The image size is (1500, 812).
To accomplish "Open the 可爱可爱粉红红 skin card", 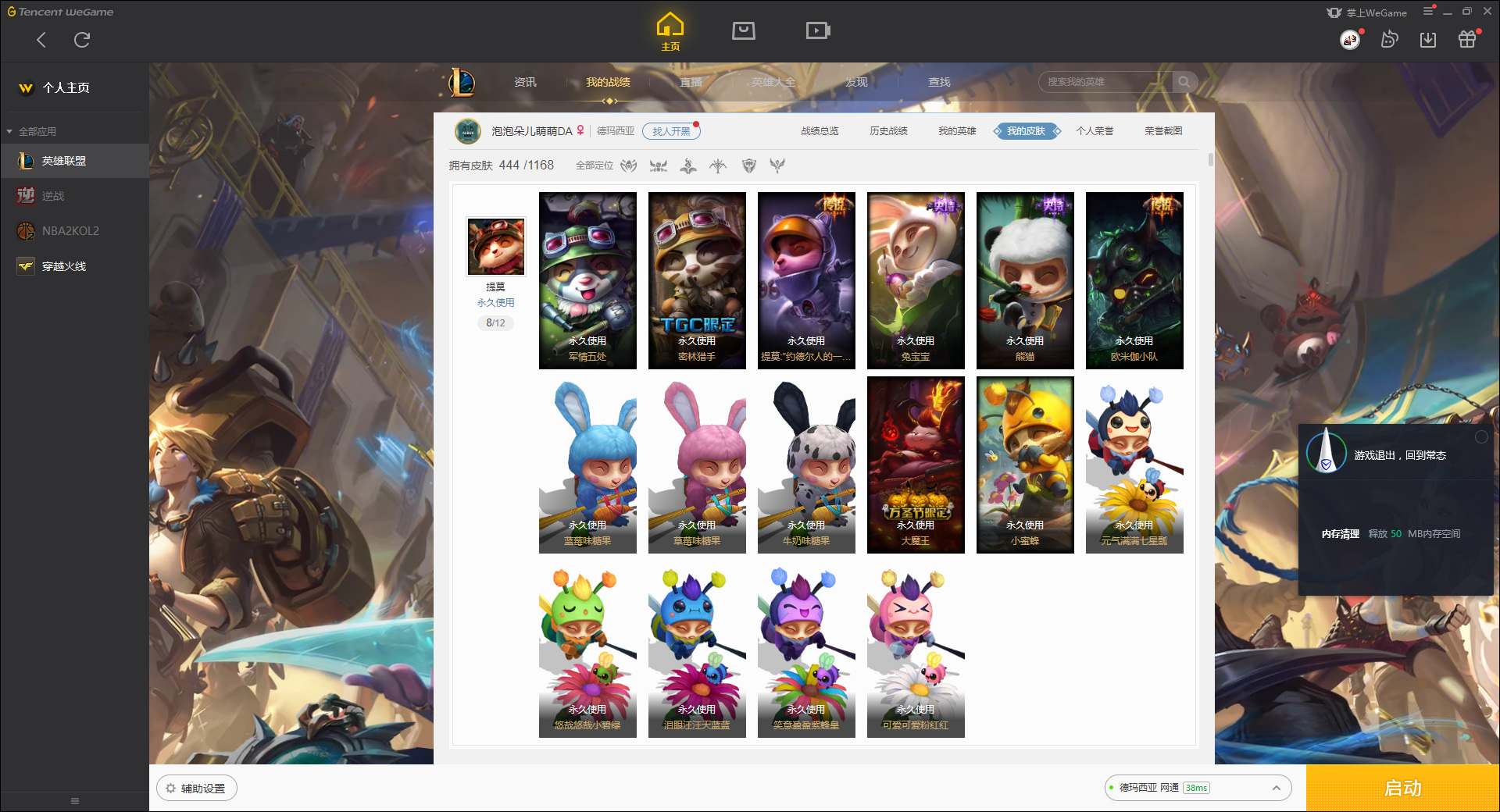I will pos(916,649).
